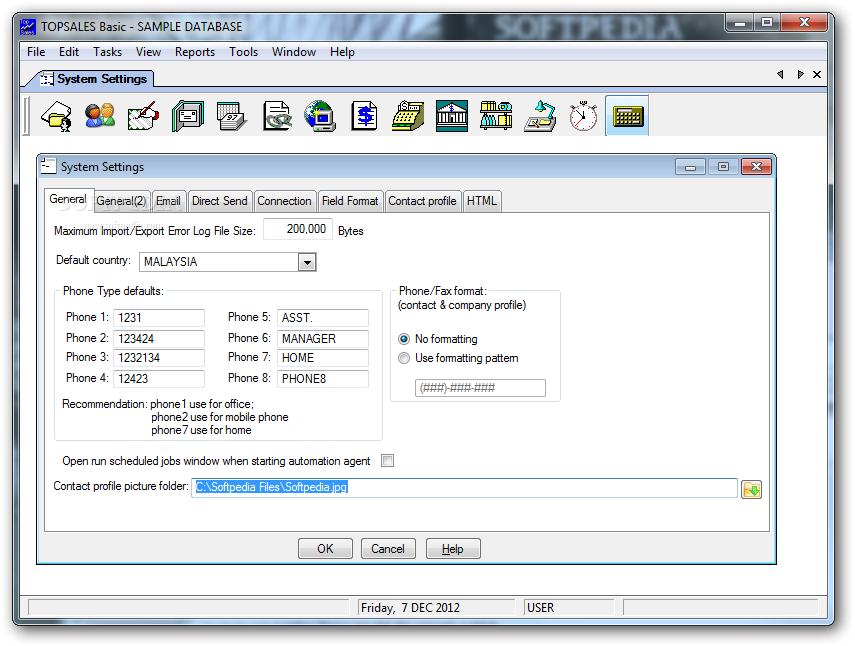Click the status bar date Friday, 7 DEC 2012
This screenshot has height=646, width=855.
pos(410,608)
